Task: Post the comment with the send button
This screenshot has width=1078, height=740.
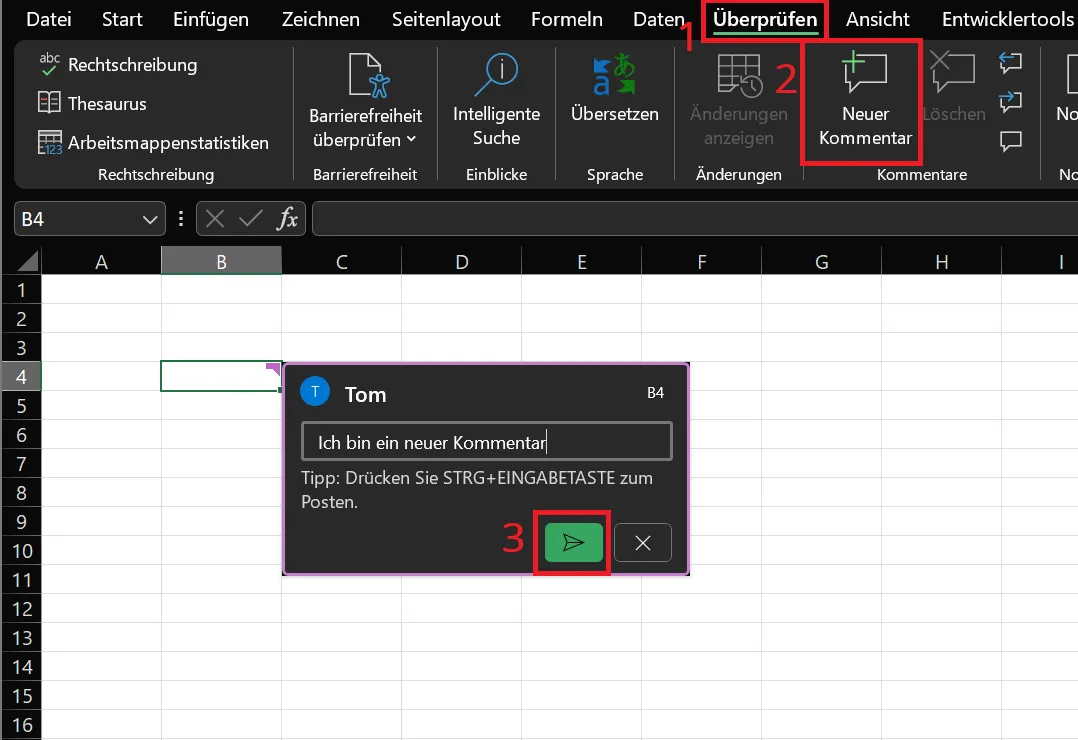Action: click(x=572, y=543)
